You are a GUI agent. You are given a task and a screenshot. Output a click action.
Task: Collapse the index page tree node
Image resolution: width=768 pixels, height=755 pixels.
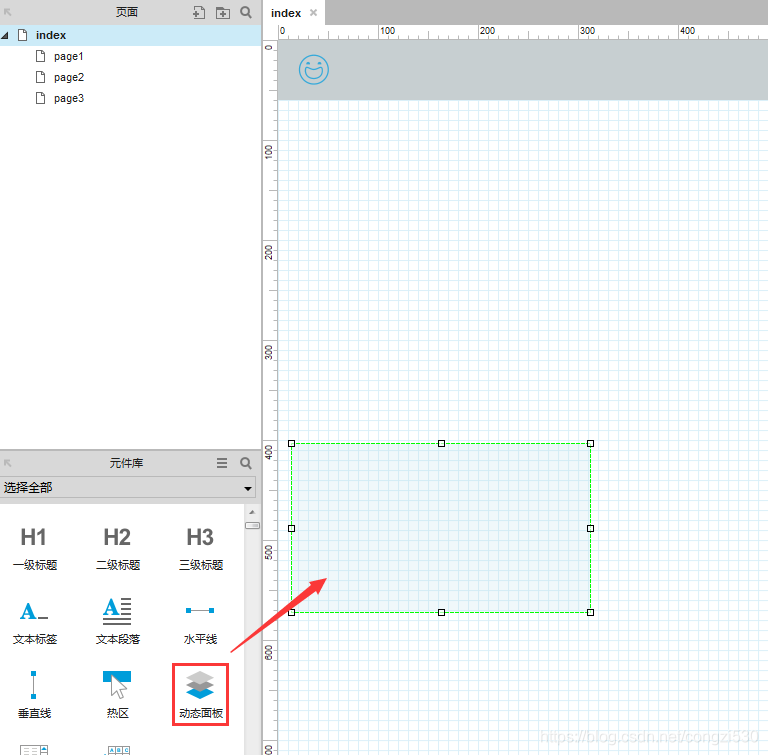tap(5, 35)
